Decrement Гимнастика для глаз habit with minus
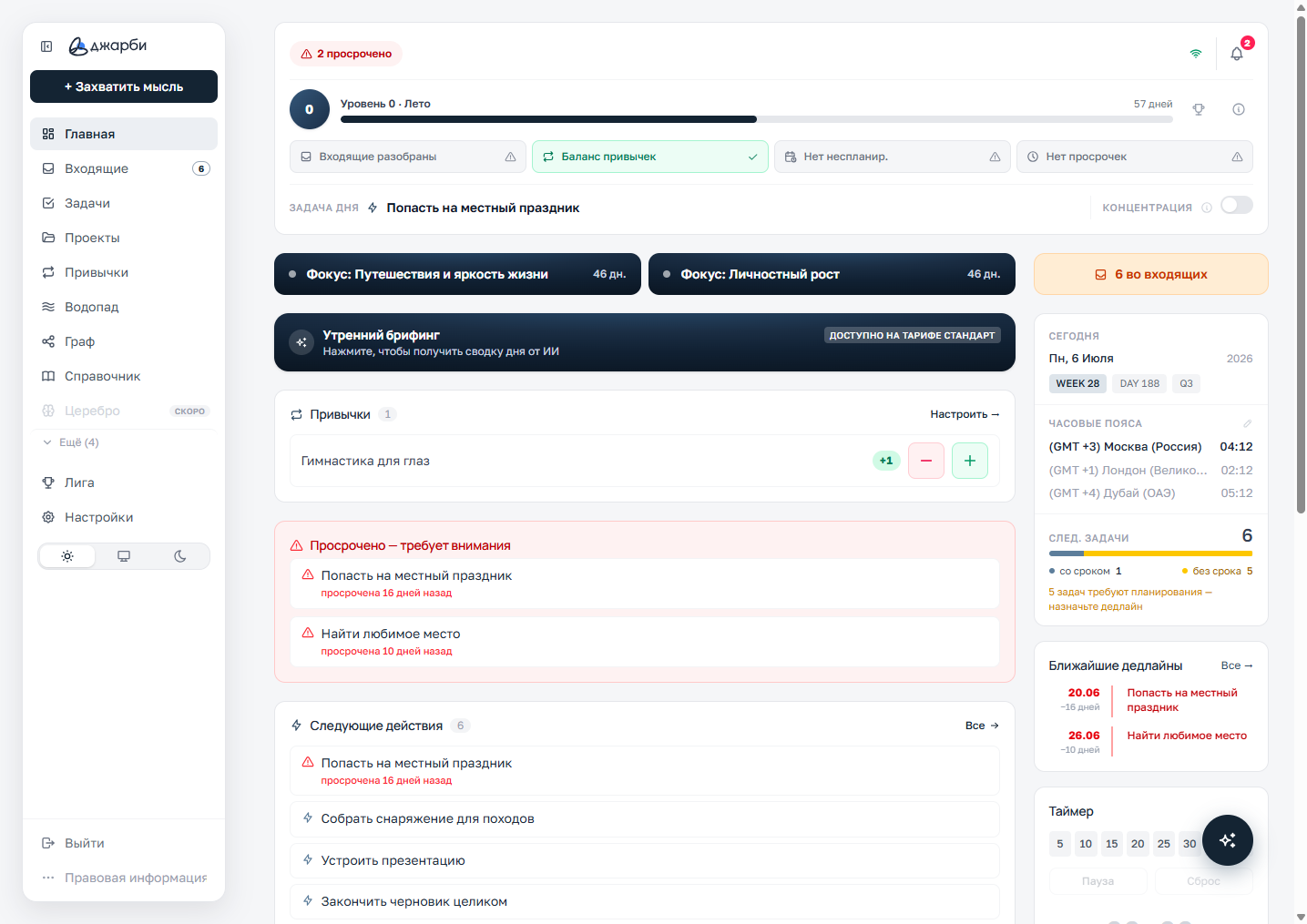 pos(926,461)
